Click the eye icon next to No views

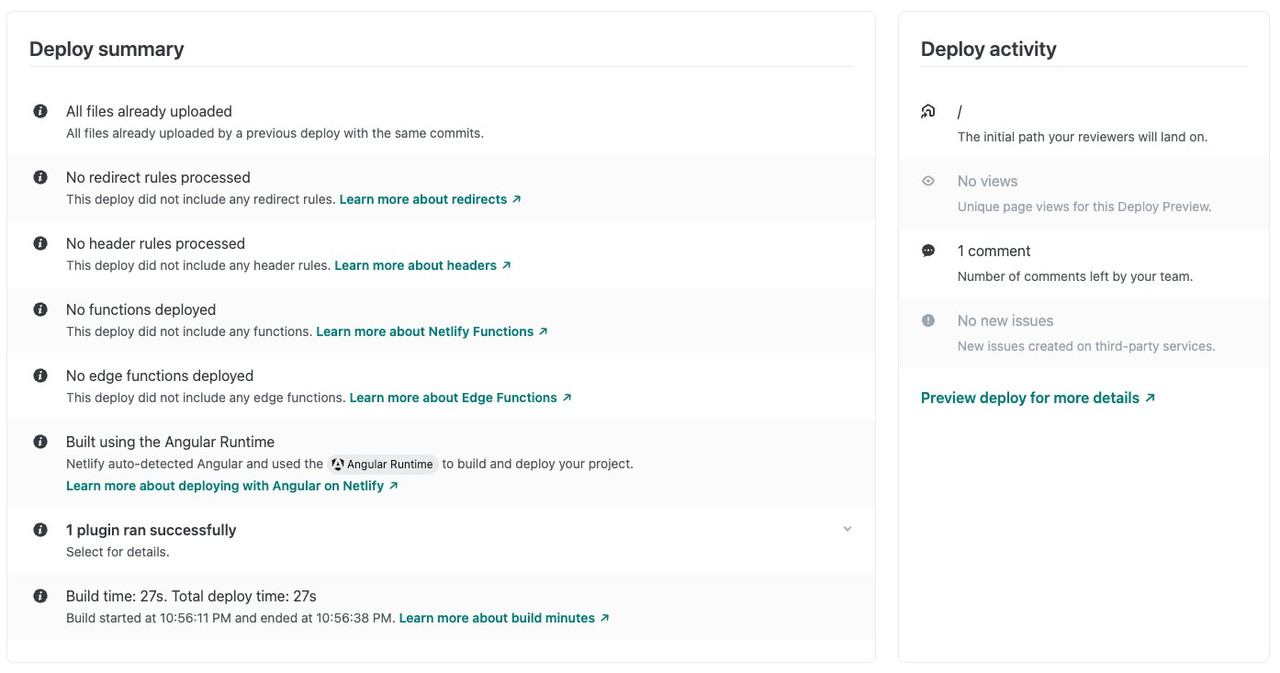point(928,181)
